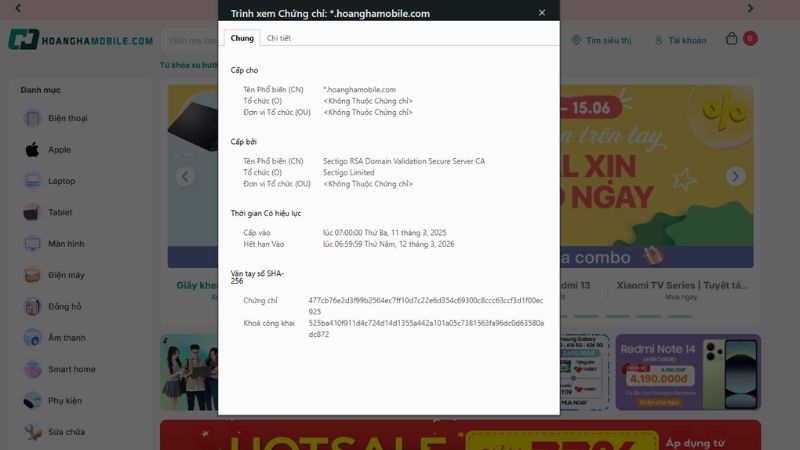Close the certificate viewer dialog
The width and height of the screenshot is (800, 450).
pyautogui.click(x=542, y=13)
